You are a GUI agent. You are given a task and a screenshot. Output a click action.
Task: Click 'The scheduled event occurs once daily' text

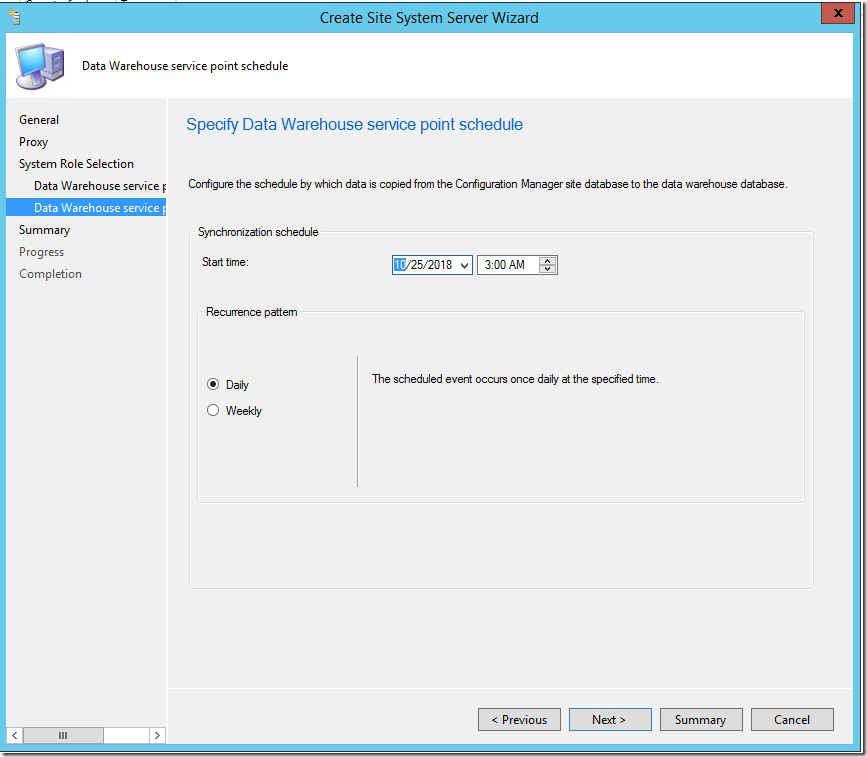pyautogui.click(x=515, y=379)
